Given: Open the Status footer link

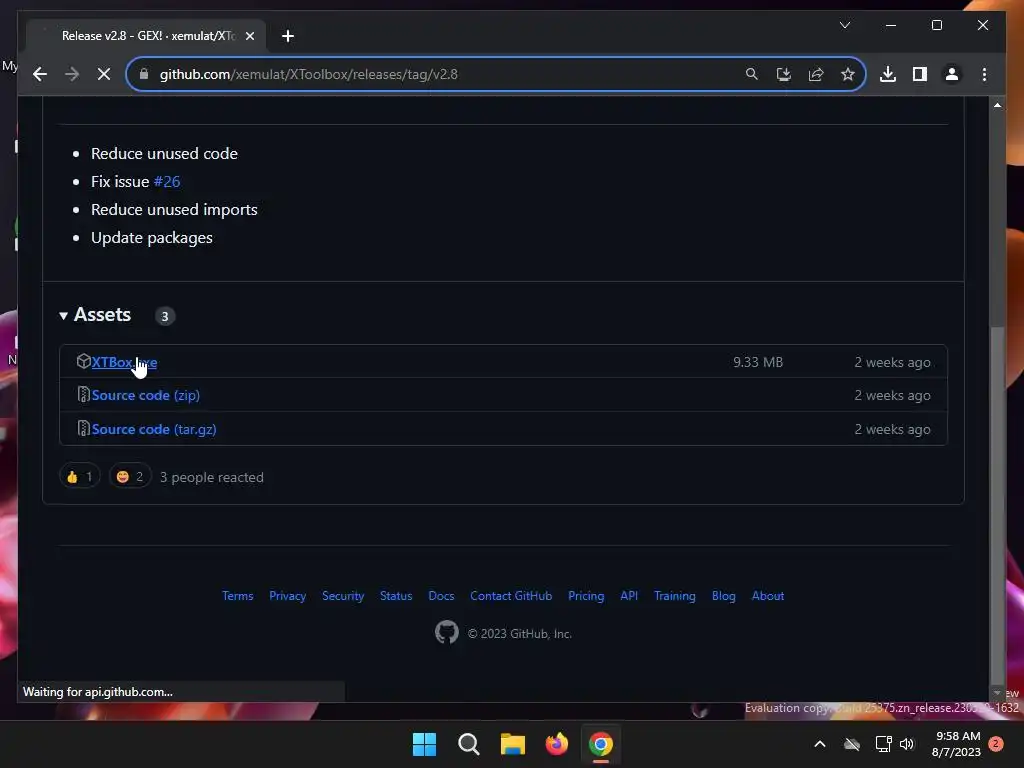Looking at the screenshot, I should [396, 596].
